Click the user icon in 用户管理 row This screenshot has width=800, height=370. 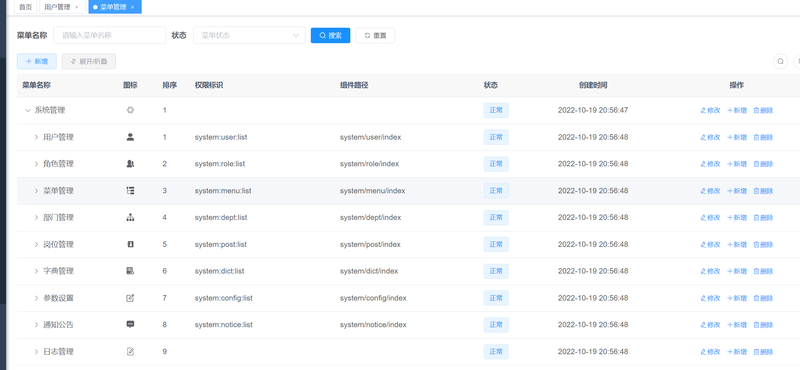click(130, 137)
